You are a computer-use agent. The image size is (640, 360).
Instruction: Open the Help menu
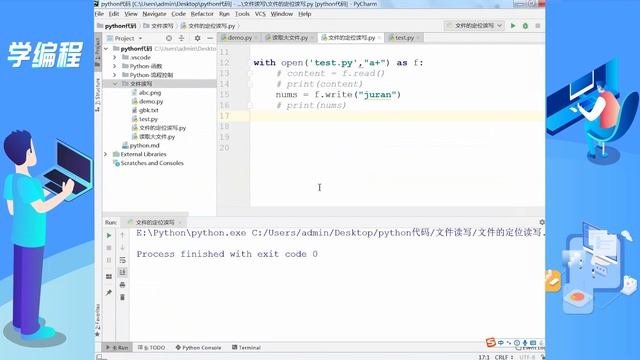(304, 14)
